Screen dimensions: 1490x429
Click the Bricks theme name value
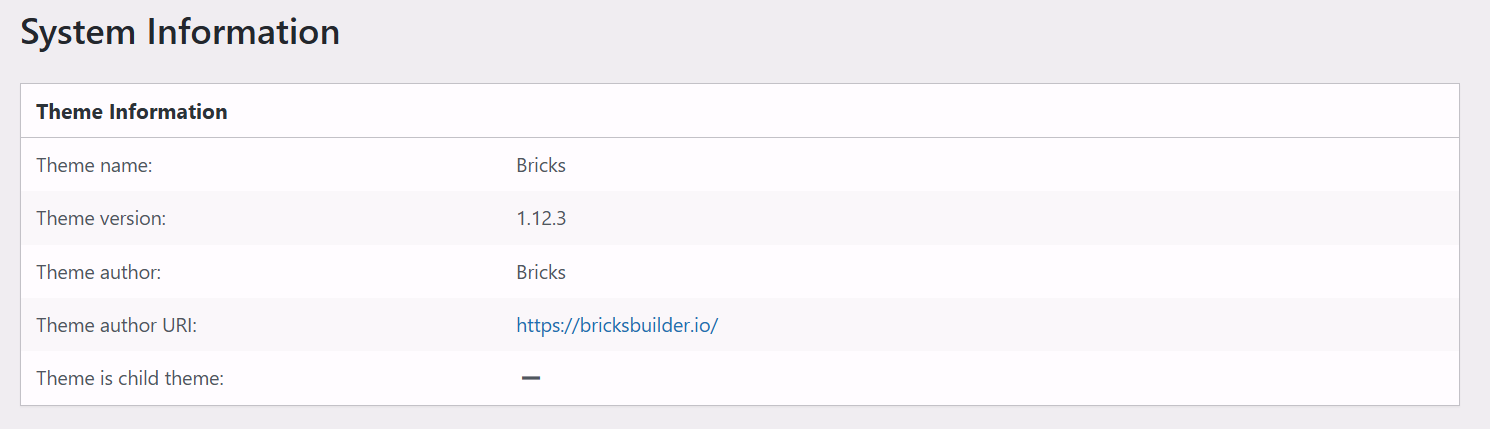click(x=541, y=165)
